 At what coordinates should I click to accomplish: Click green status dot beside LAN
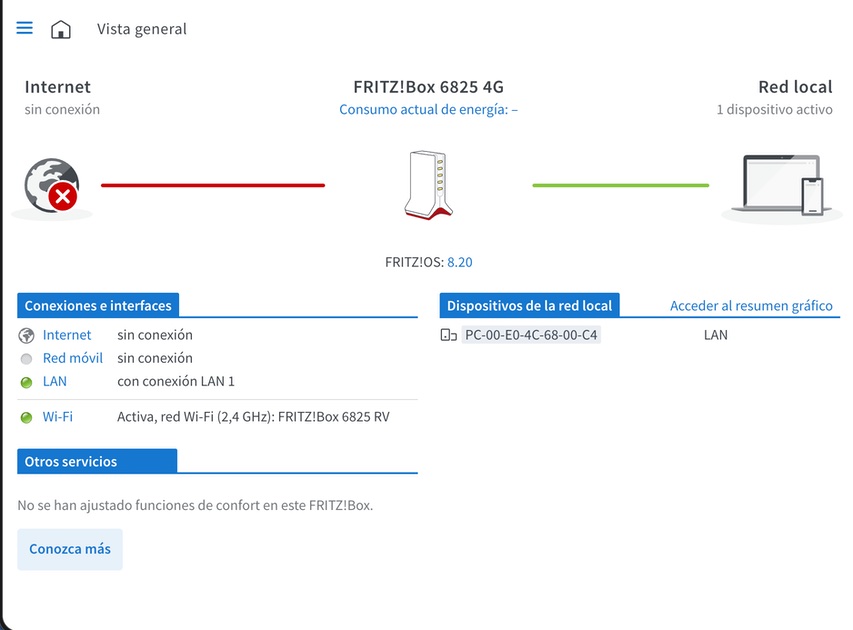click(x=26, y=382)
